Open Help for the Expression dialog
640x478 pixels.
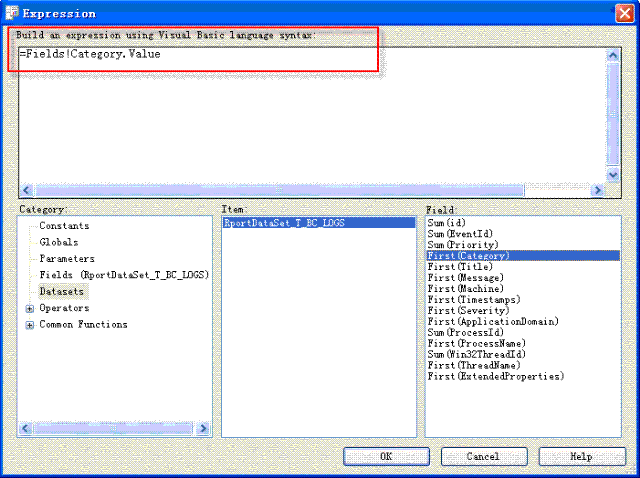(582, 456)
